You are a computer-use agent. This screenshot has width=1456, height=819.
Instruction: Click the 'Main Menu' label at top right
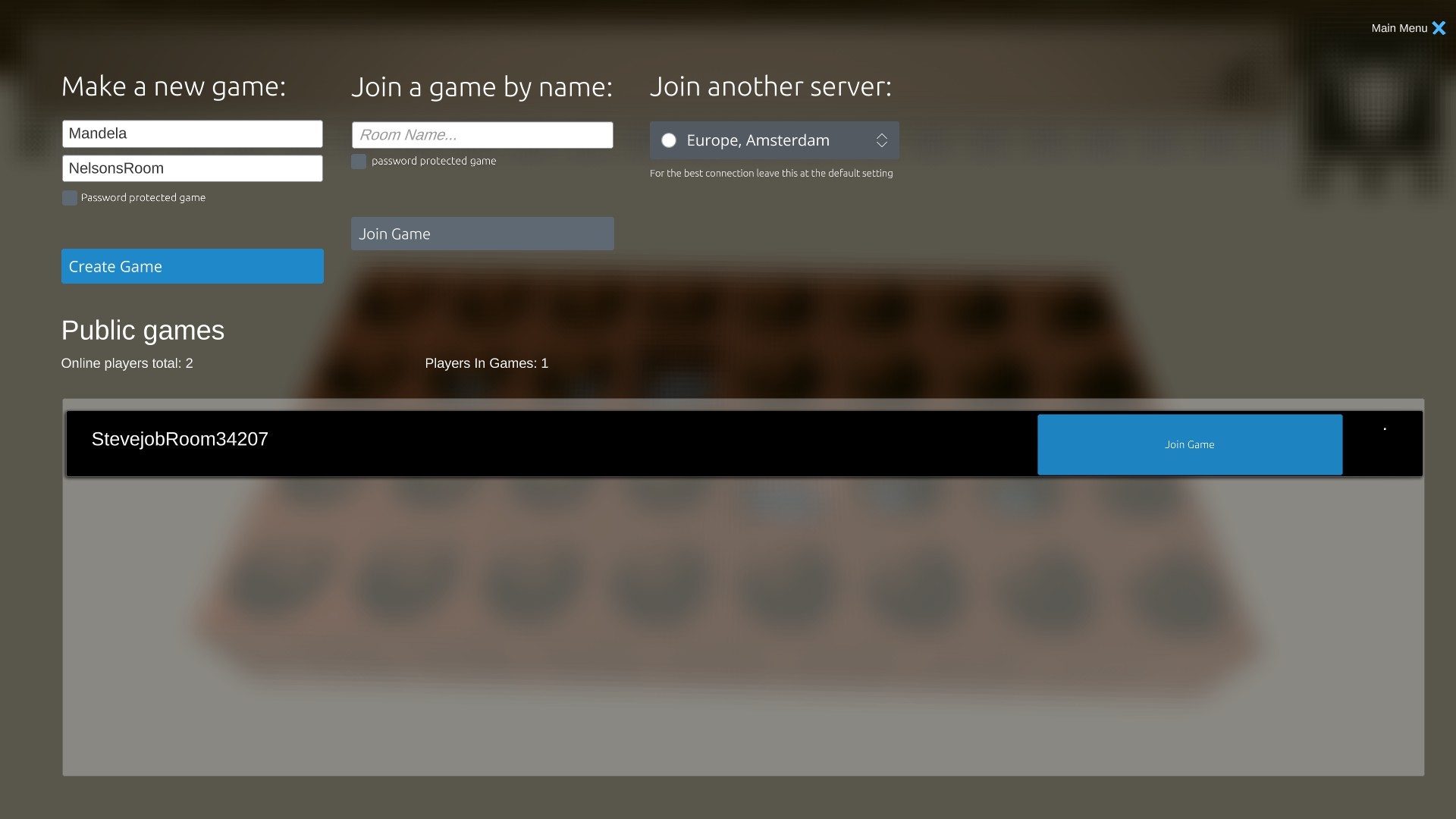[x=1399, y=27]
